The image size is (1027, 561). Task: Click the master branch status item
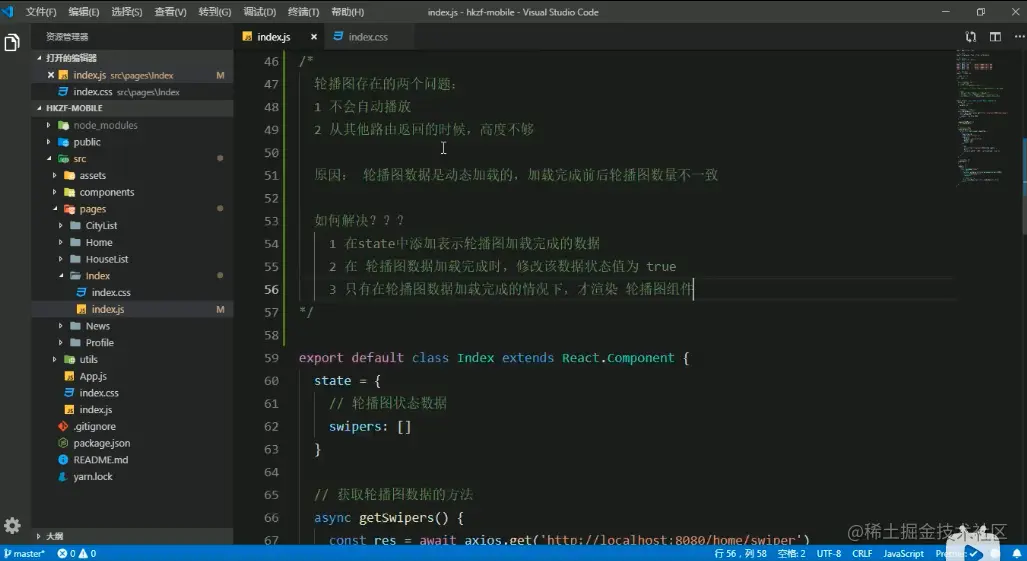click(24, 554)
